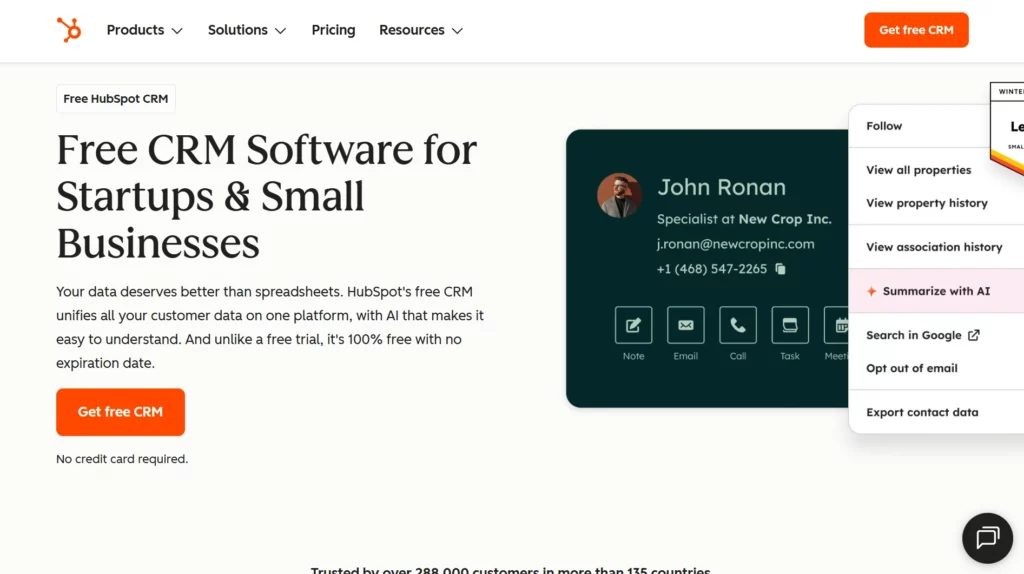This screenshot has width=1024, height=574.
Task: Open the Resources dropdown menu
Action: click(421, 30)
